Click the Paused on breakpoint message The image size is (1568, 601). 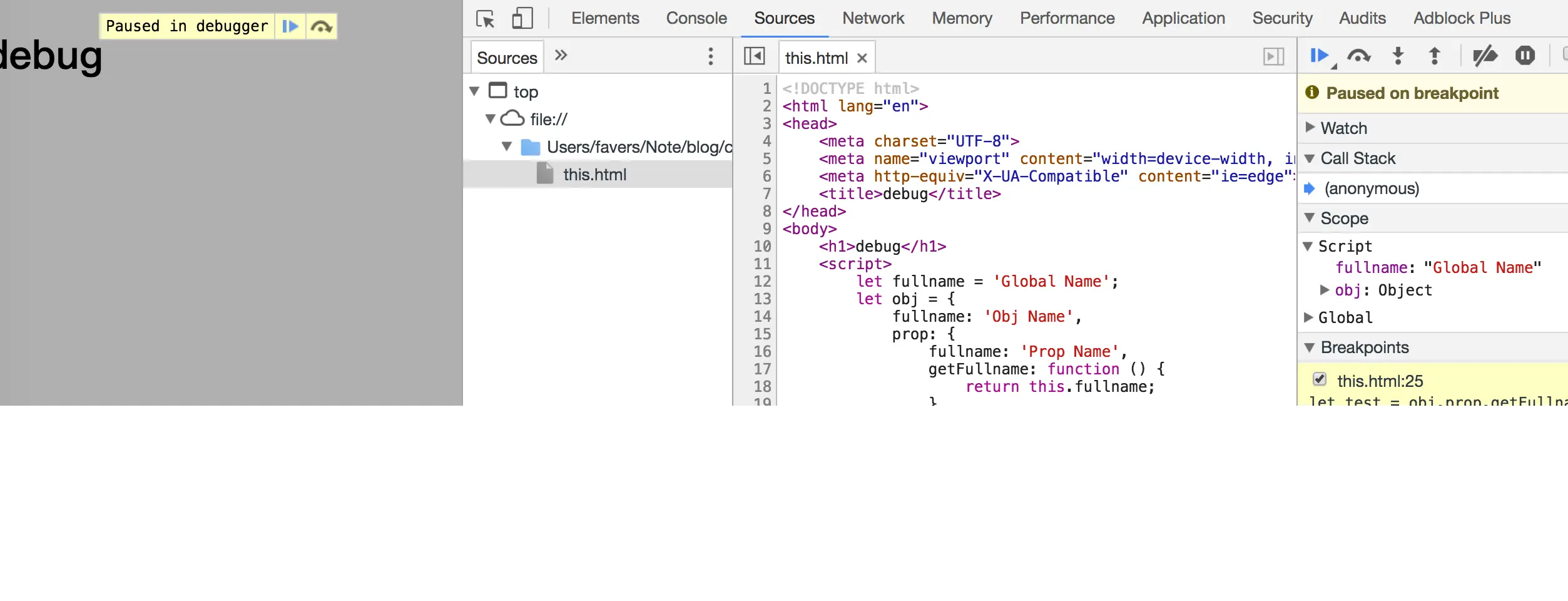(1412, 93)
